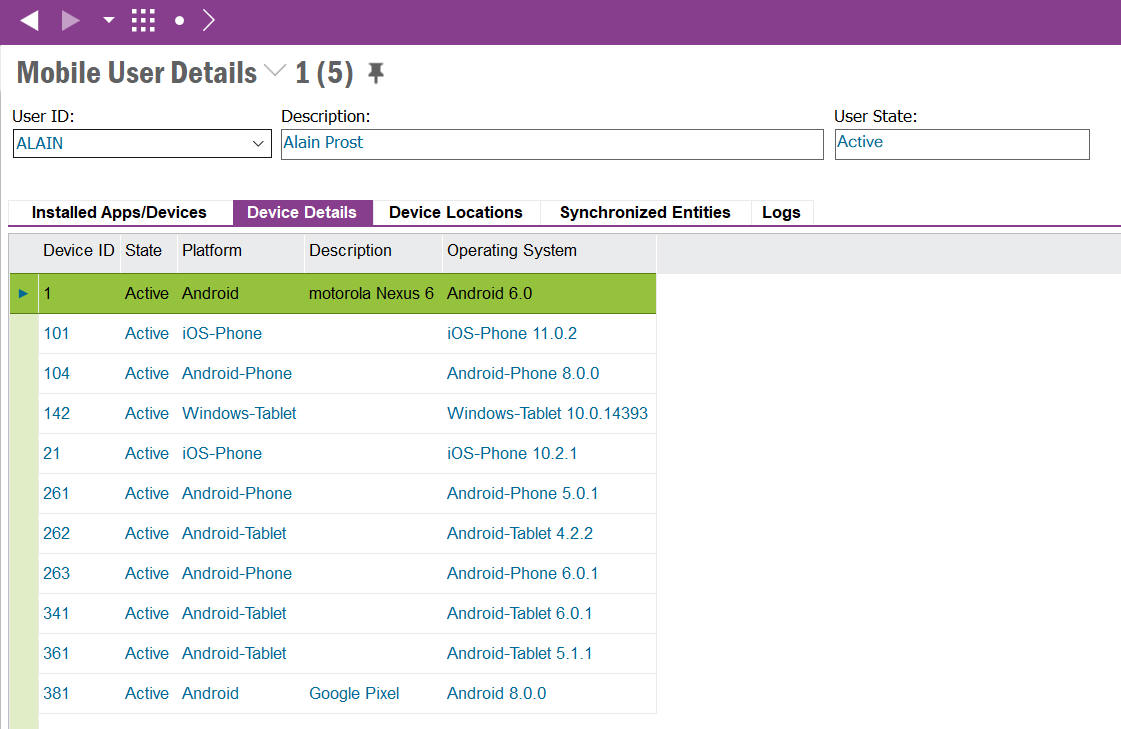1121x729 pixels.
Task: Sort by Operating System column header
Action: [x=511, y=250]
